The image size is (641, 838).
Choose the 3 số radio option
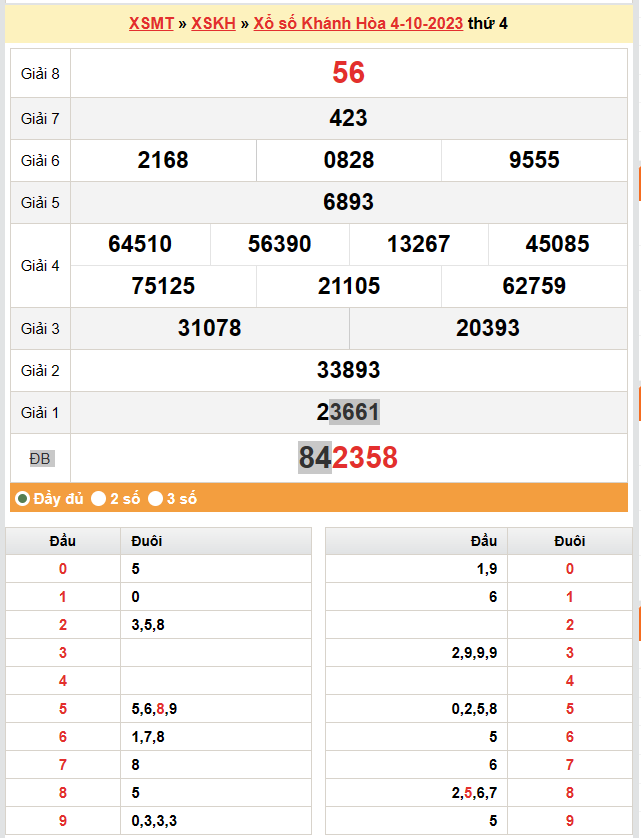[156, 498]
